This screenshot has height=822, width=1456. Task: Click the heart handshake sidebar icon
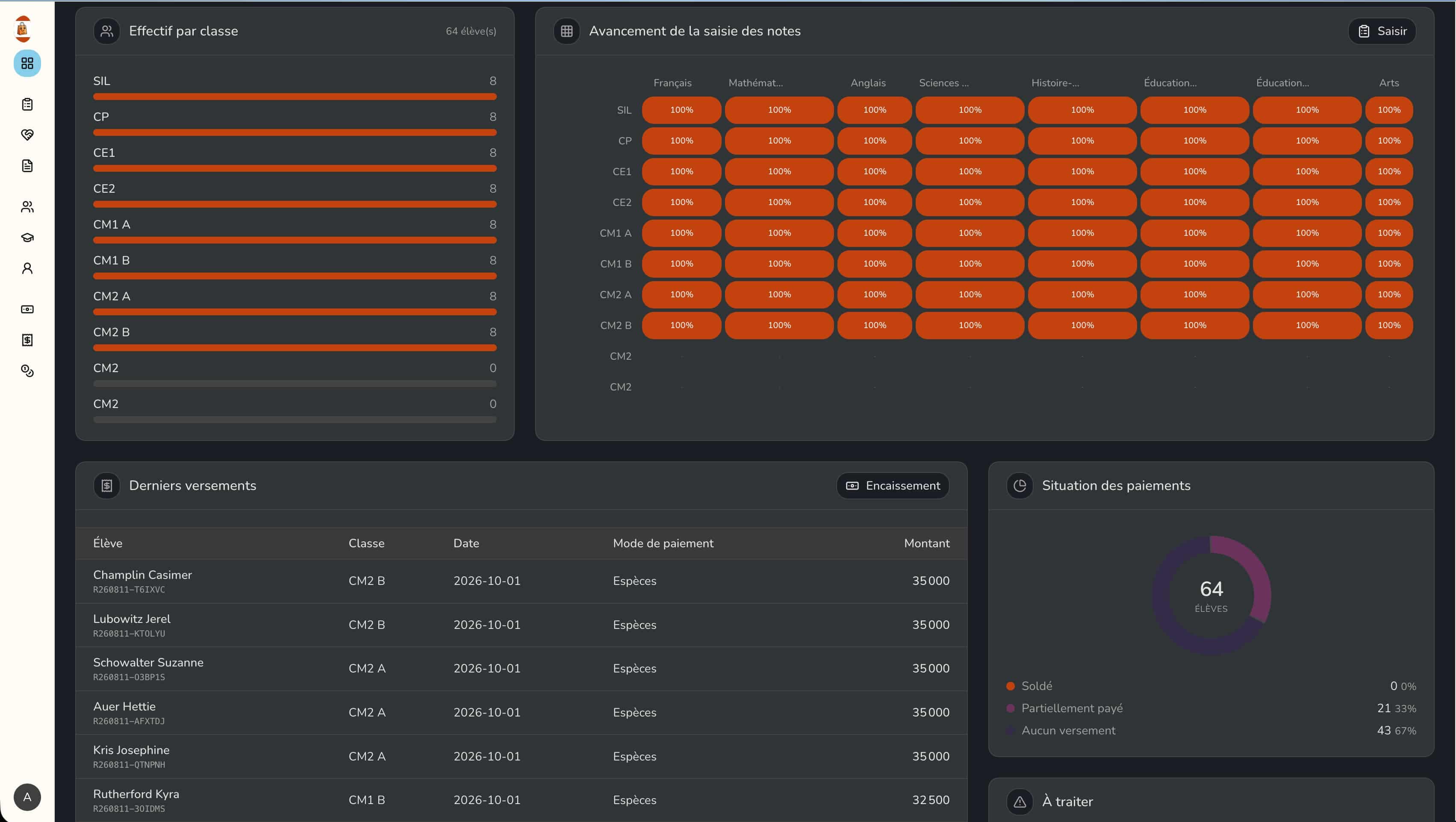coord(27,135)
